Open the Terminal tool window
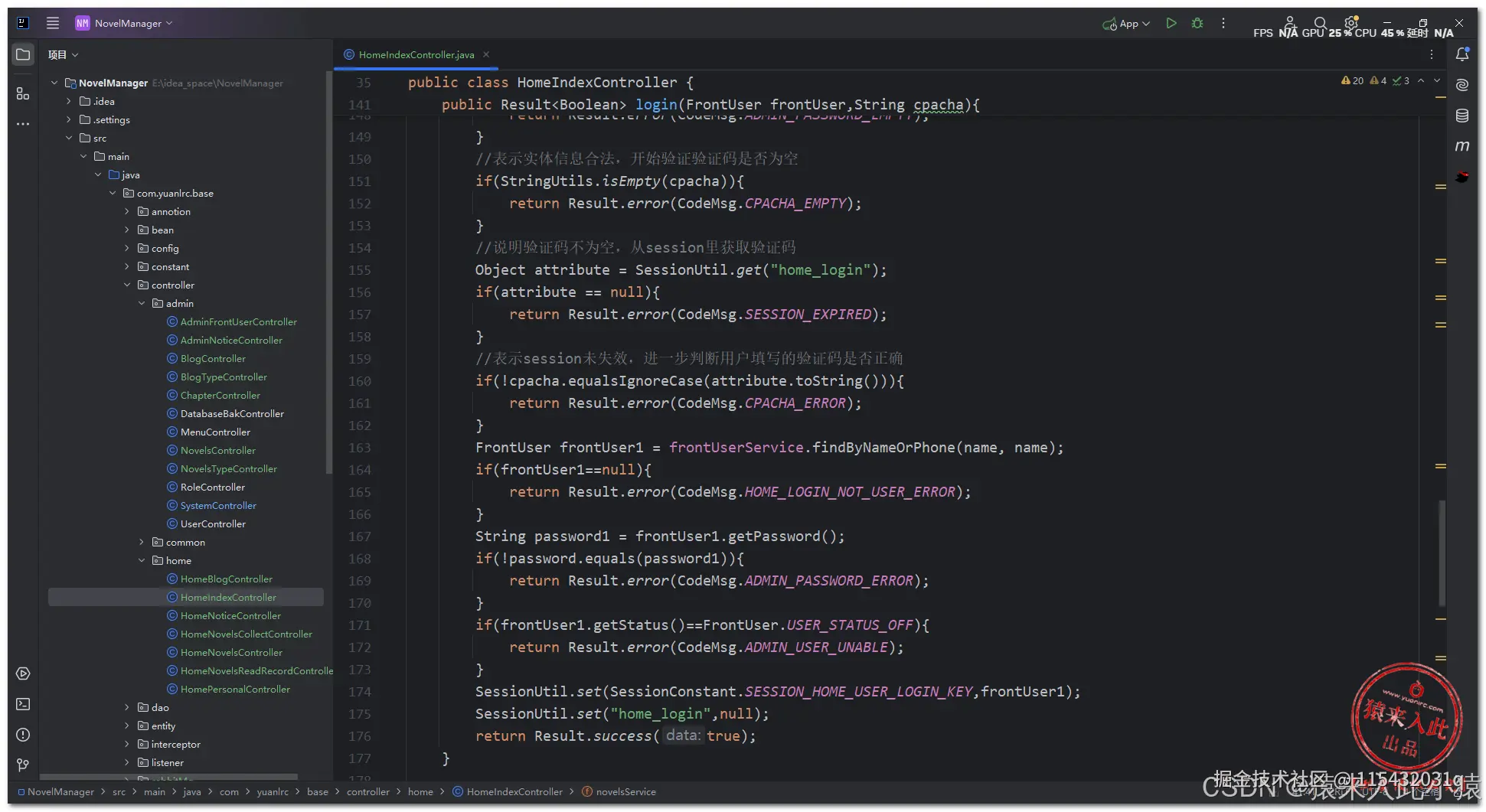 click(23, 704)
